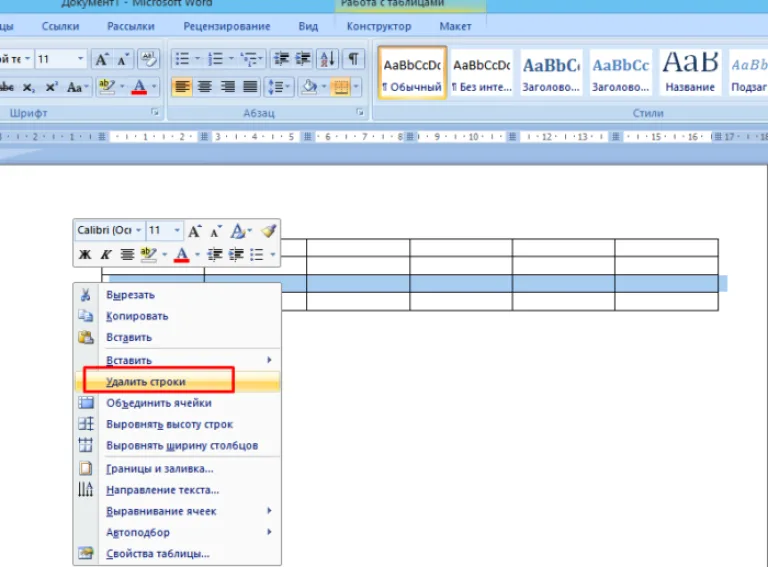Choose Копировать in context menu
The width and height of the screenshot is (768, 567).
177,316
